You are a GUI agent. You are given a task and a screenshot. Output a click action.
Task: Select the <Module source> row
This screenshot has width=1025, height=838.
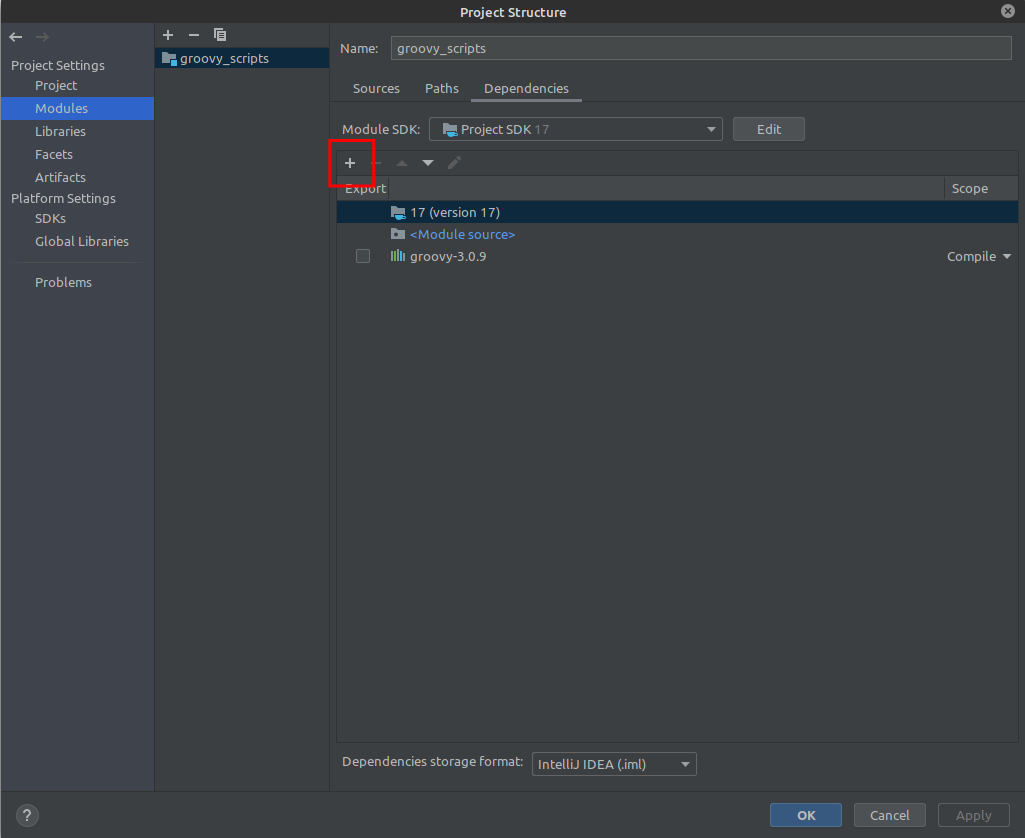click(677, 234)
